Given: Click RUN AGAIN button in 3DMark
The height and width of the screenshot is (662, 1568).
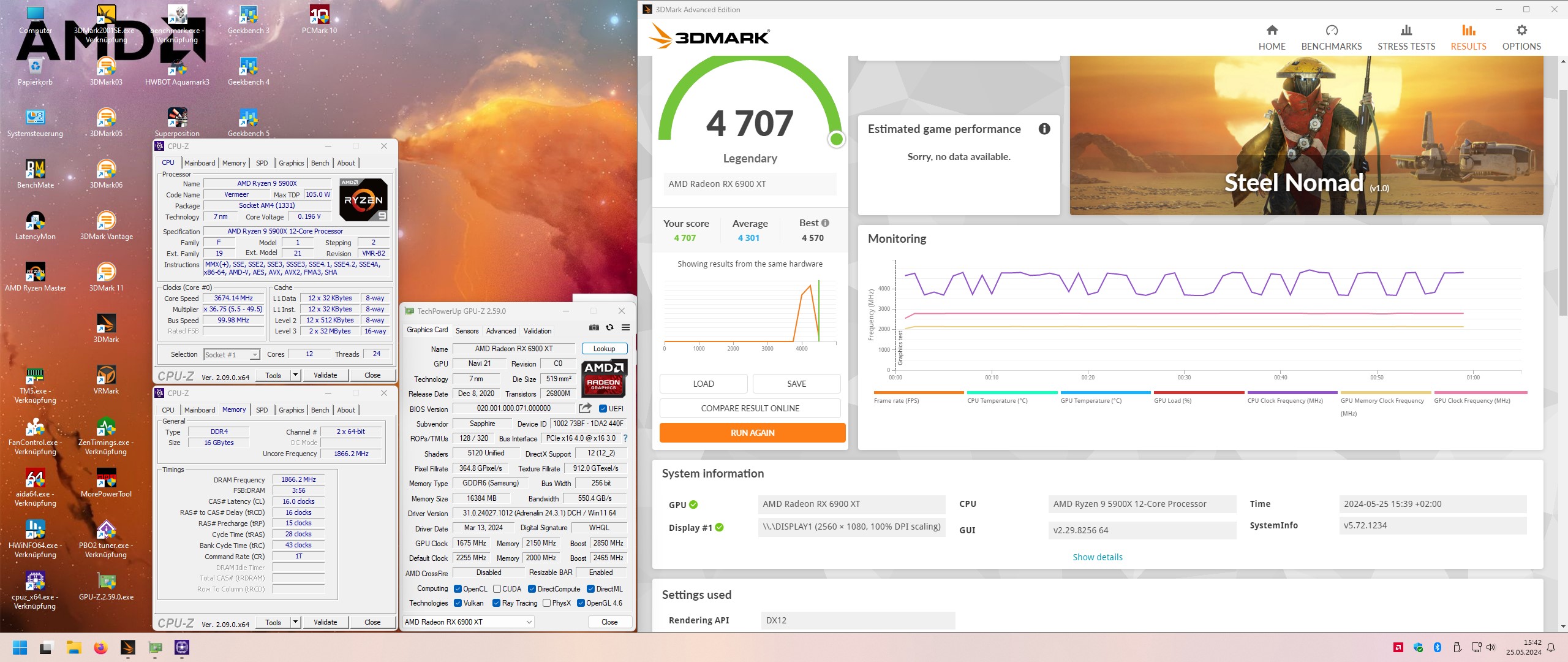Looking at the screenshot, I should point(752,433).
